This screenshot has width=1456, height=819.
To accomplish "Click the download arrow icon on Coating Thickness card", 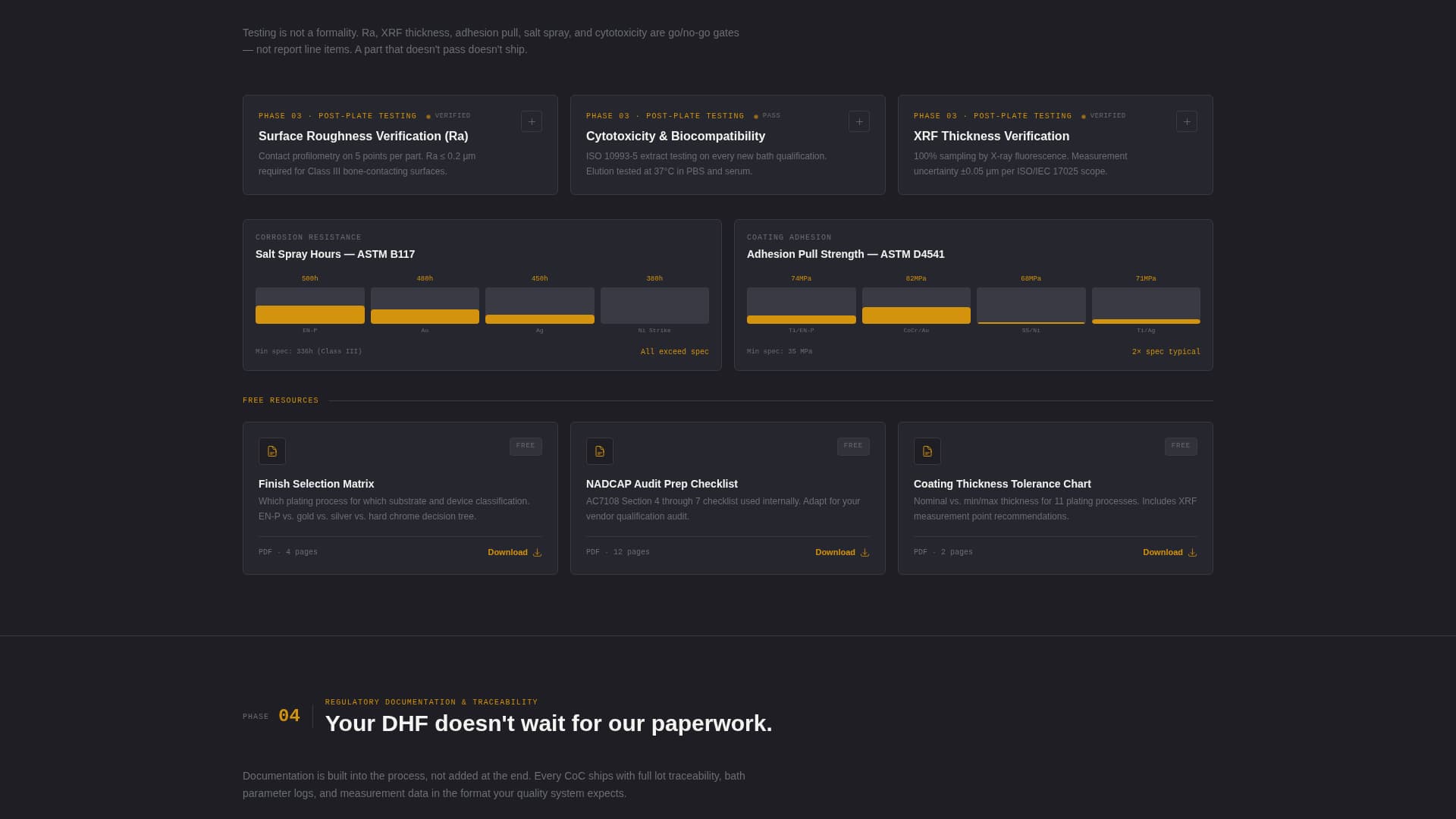I will (1192, 553).
